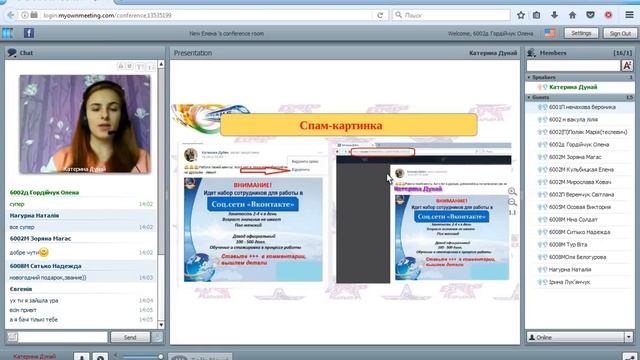This screenshot has height=360, width=640.
Task: Click the webcam video of Катерина Дунай
Action: pos(85,124)
